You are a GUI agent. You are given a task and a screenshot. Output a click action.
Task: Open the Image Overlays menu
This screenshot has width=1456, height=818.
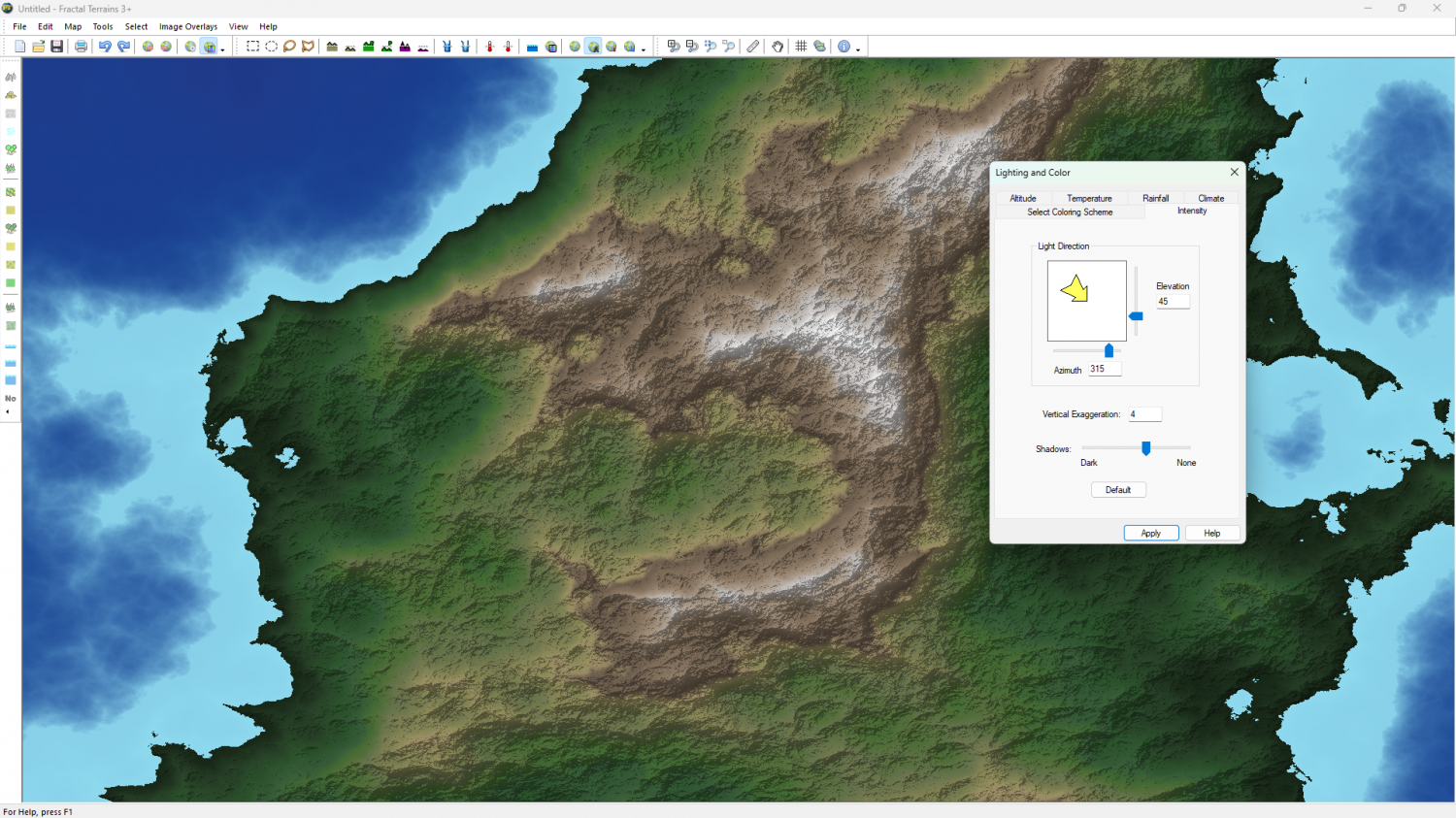point(188,27)
